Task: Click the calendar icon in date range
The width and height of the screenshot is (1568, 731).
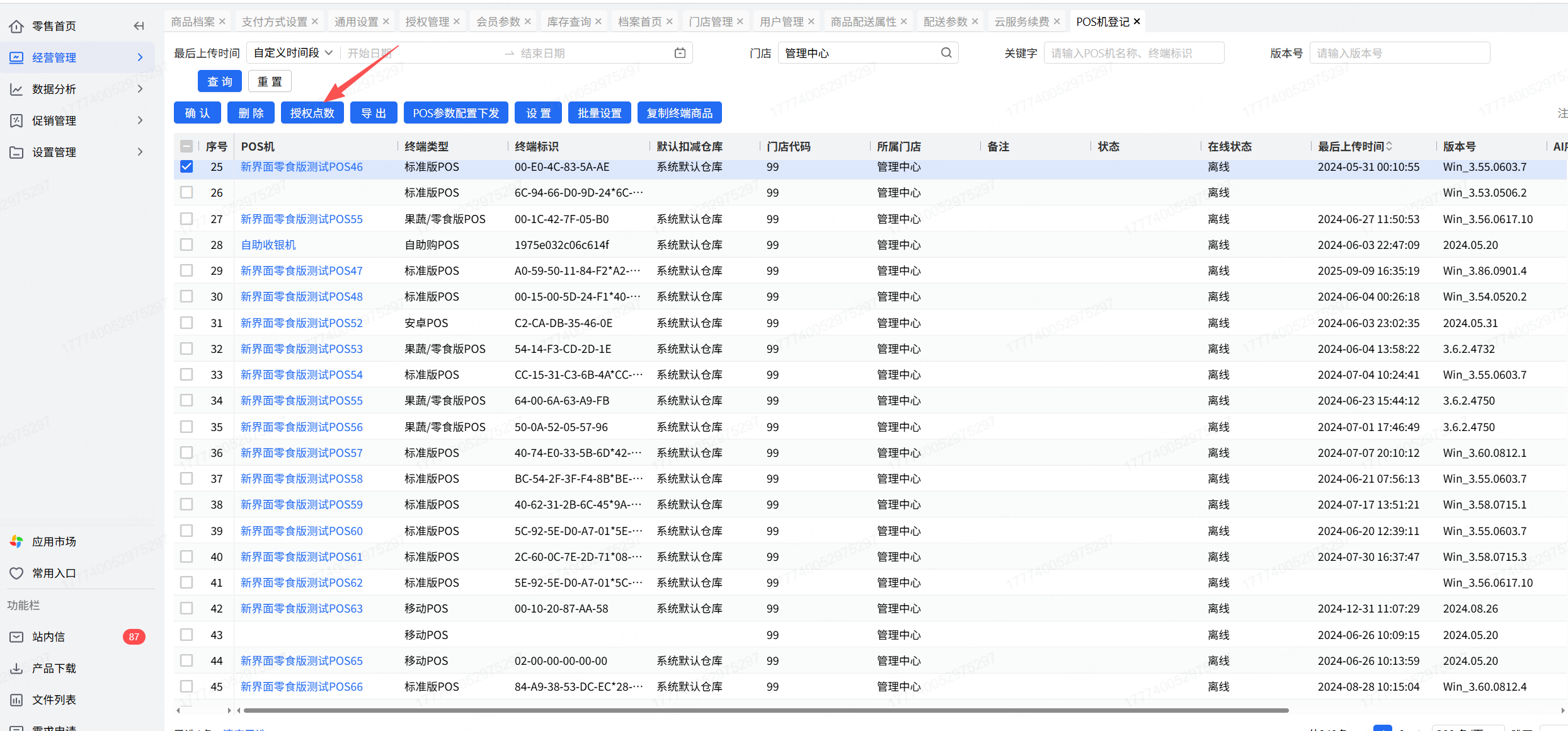Action: click(680, 53)
